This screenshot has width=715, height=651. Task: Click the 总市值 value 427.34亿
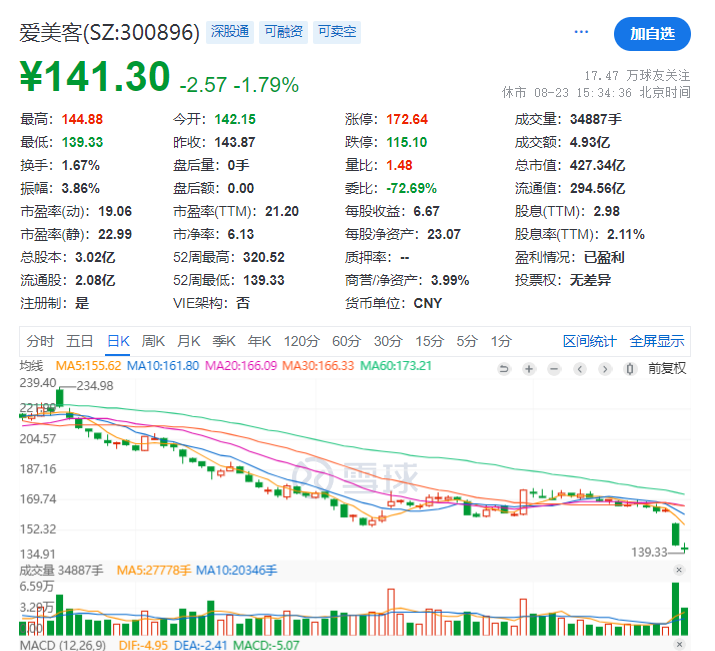tap(597, 165)
